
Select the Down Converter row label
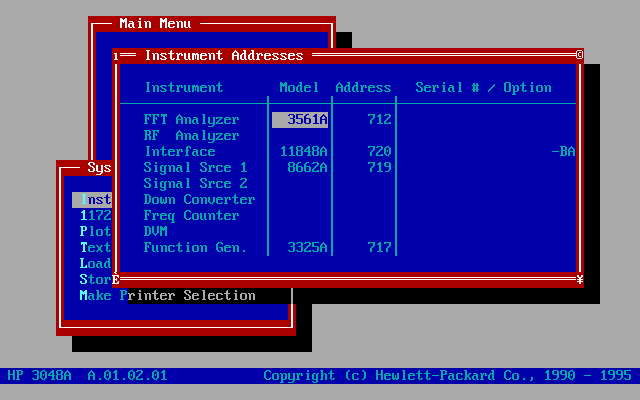(x=200, y=199)
